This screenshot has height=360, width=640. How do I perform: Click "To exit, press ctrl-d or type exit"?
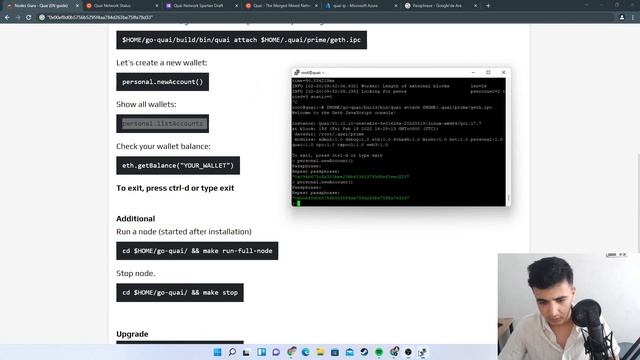click(175, 188)
